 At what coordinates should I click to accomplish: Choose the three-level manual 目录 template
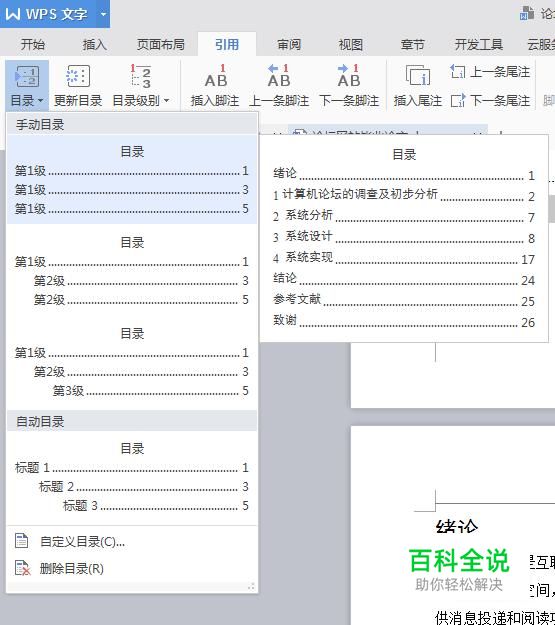132,362
